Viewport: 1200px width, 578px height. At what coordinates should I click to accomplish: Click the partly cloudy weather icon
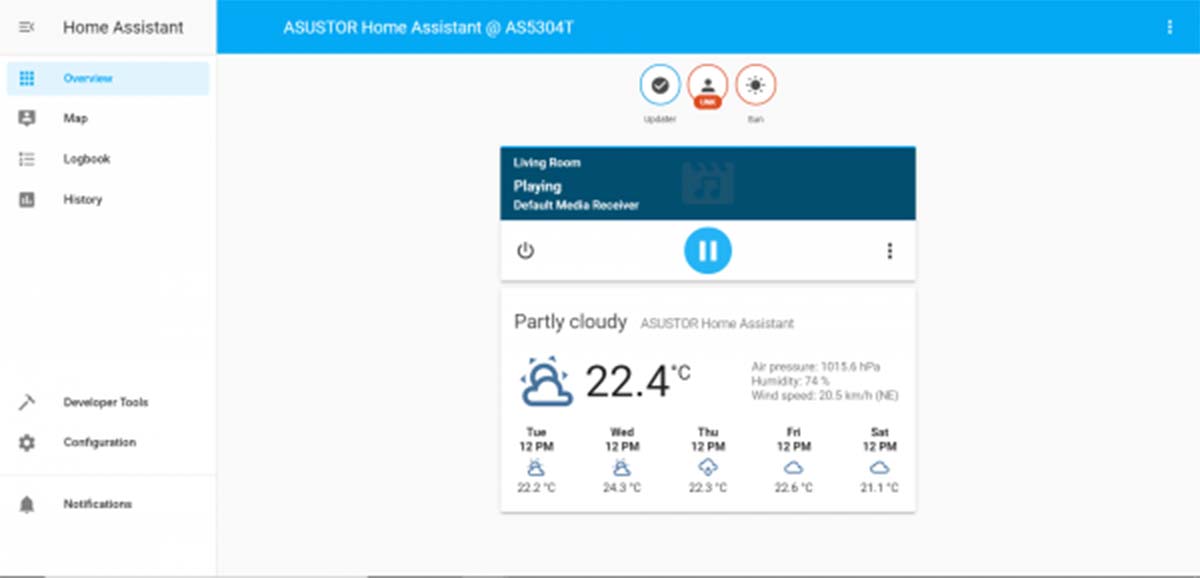pos(546,380)
